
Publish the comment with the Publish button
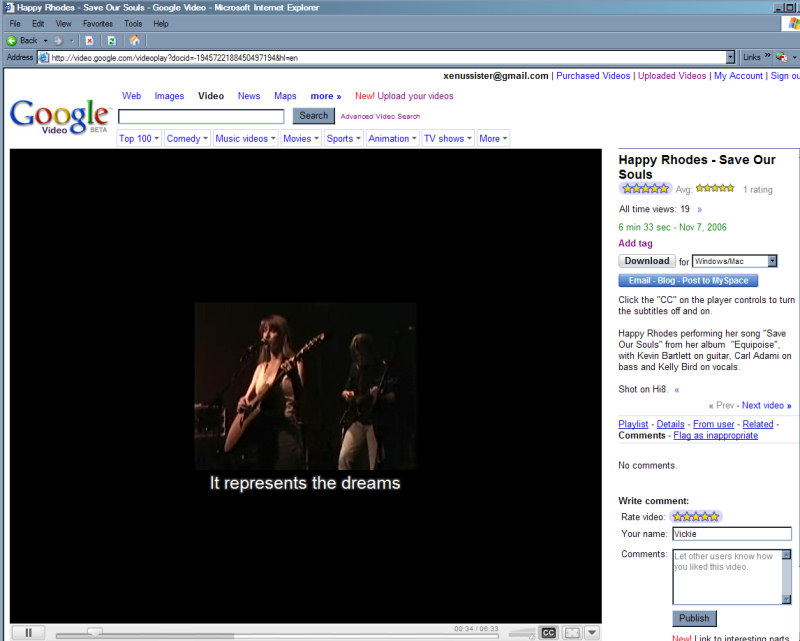click(x=694, y=618)
